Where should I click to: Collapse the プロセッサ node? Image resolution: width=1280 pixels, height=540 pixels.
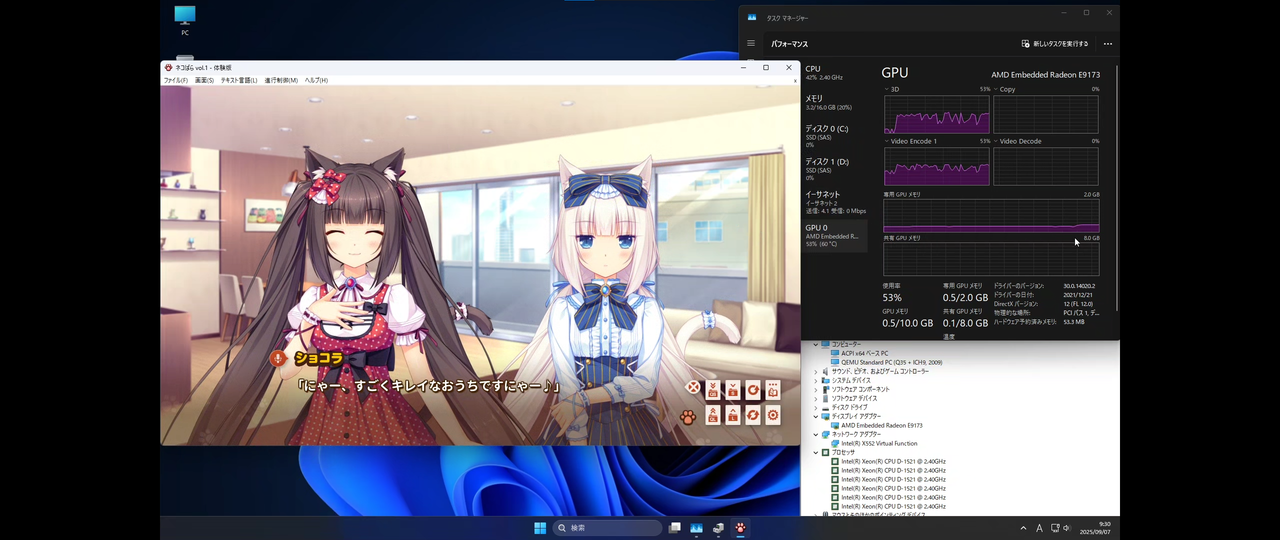point(815,452)
